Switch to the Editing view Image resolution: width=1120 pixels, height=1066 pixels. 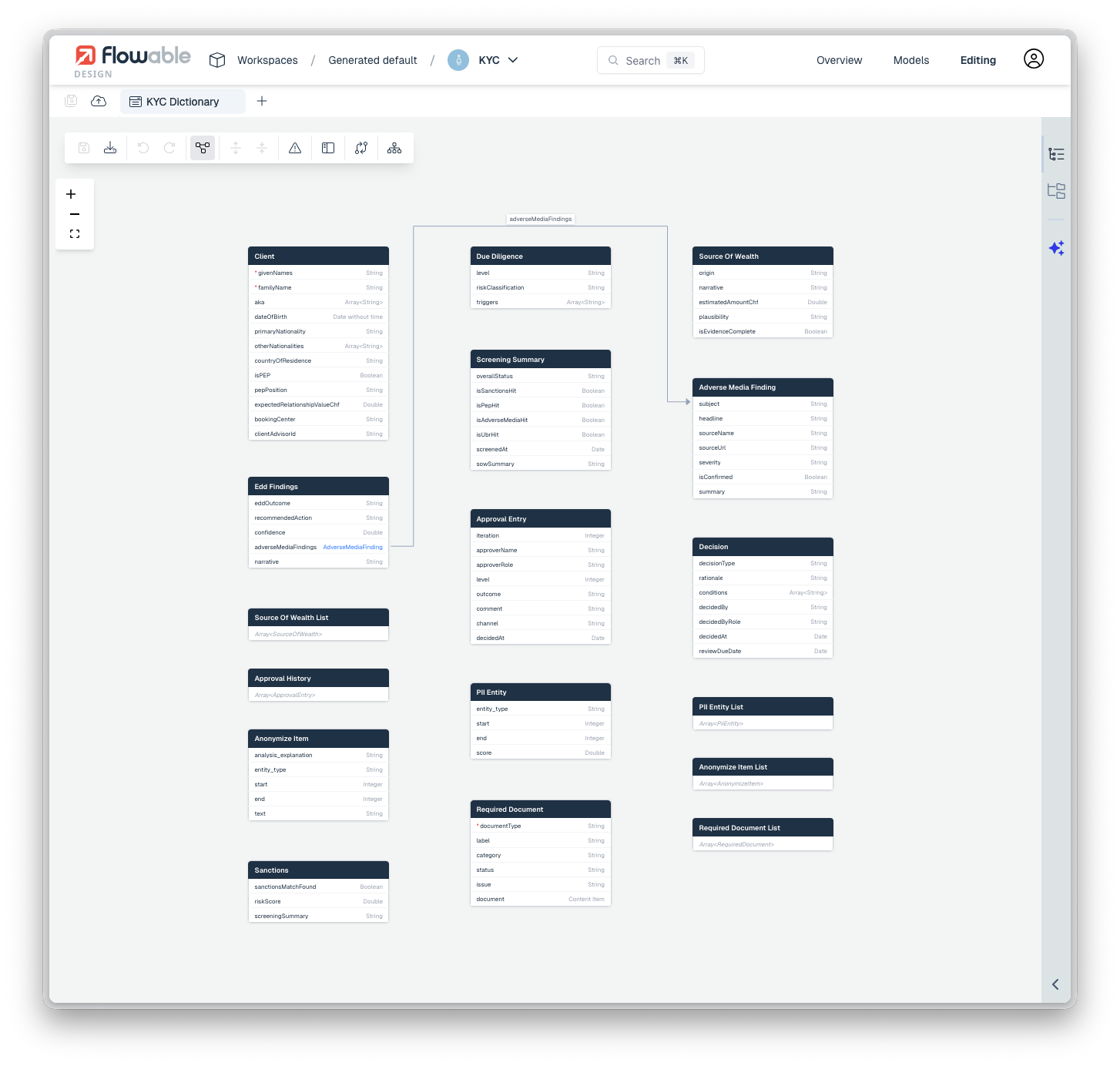coord(978,60)
